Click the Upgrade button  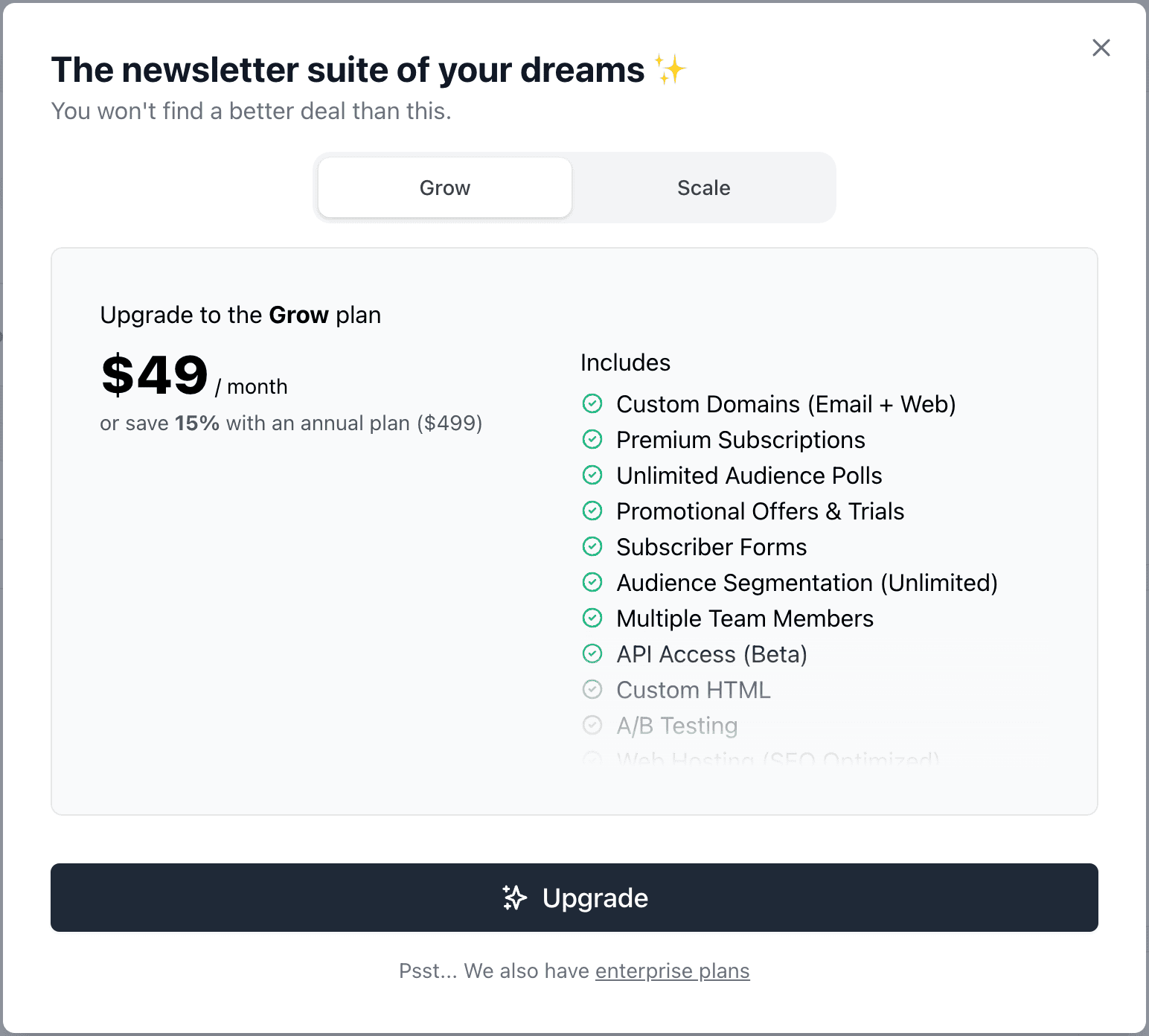574,898
